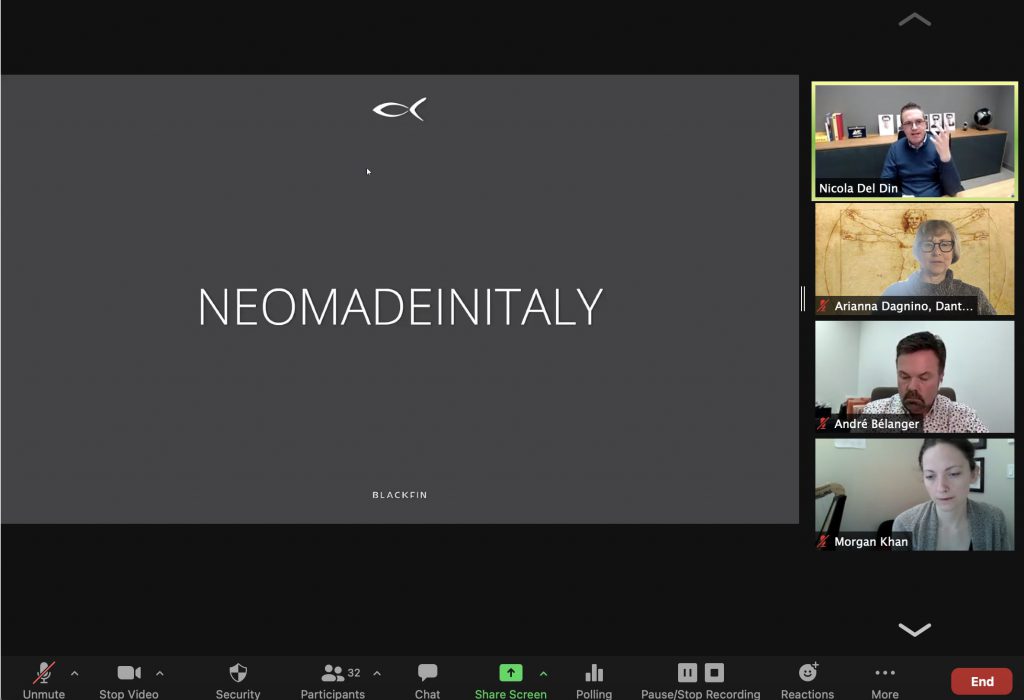Expand Share Screen advanced options arrow
Image resolution: width=1024 pixels, height=700 pixels.
coord(544,673)
